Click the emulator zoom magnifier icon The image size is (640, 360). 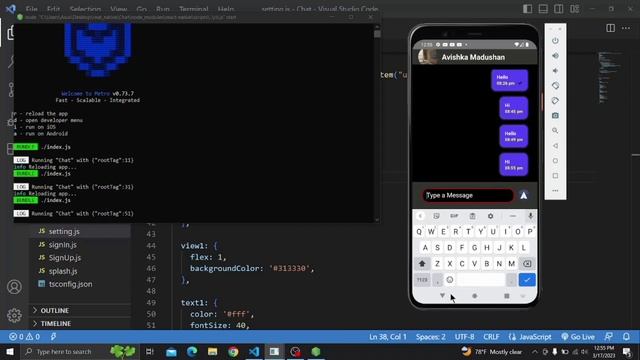click(555, 131)
